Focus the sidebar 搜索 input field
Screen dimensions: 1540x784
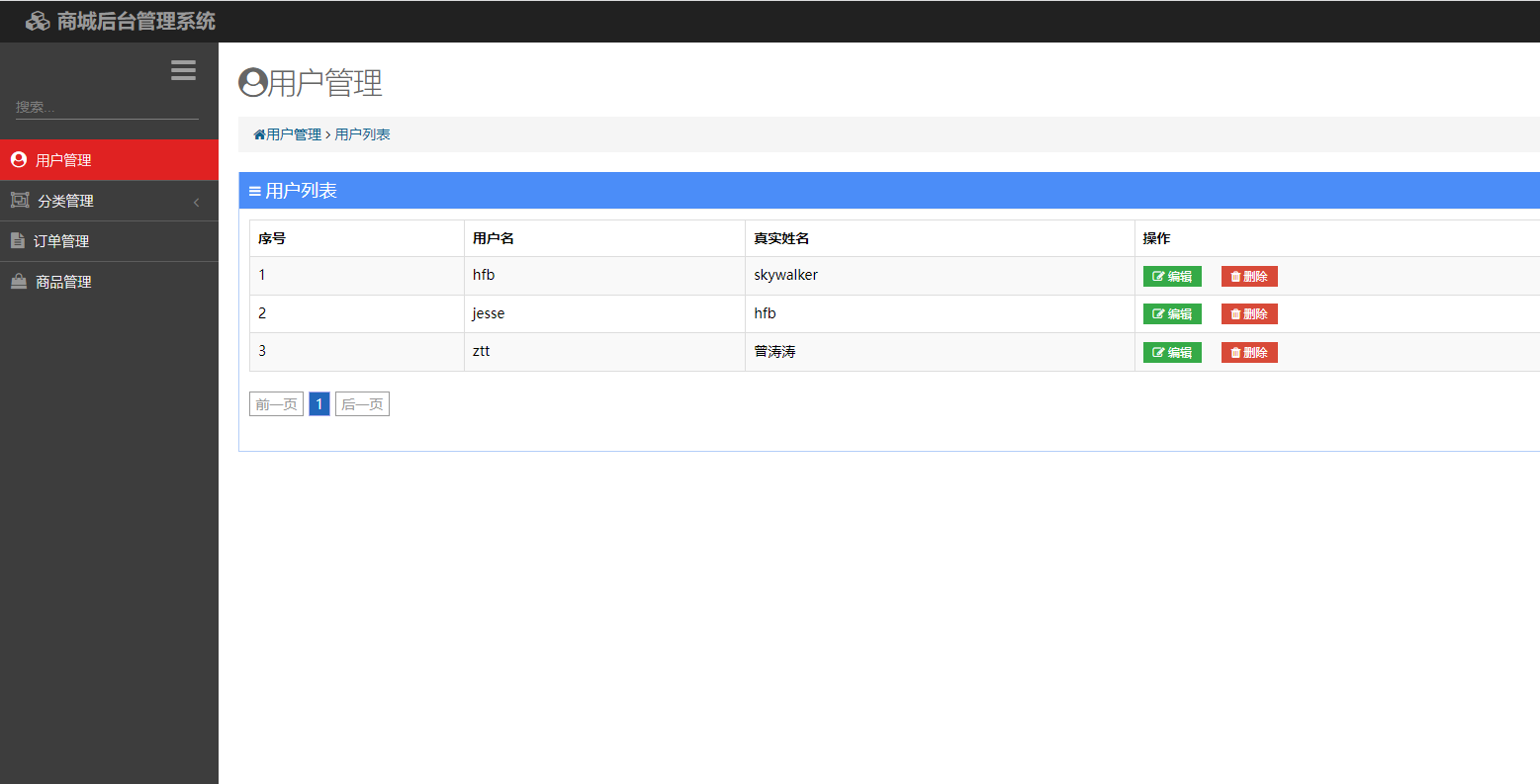pyautogui.click(x=107, y=107)
